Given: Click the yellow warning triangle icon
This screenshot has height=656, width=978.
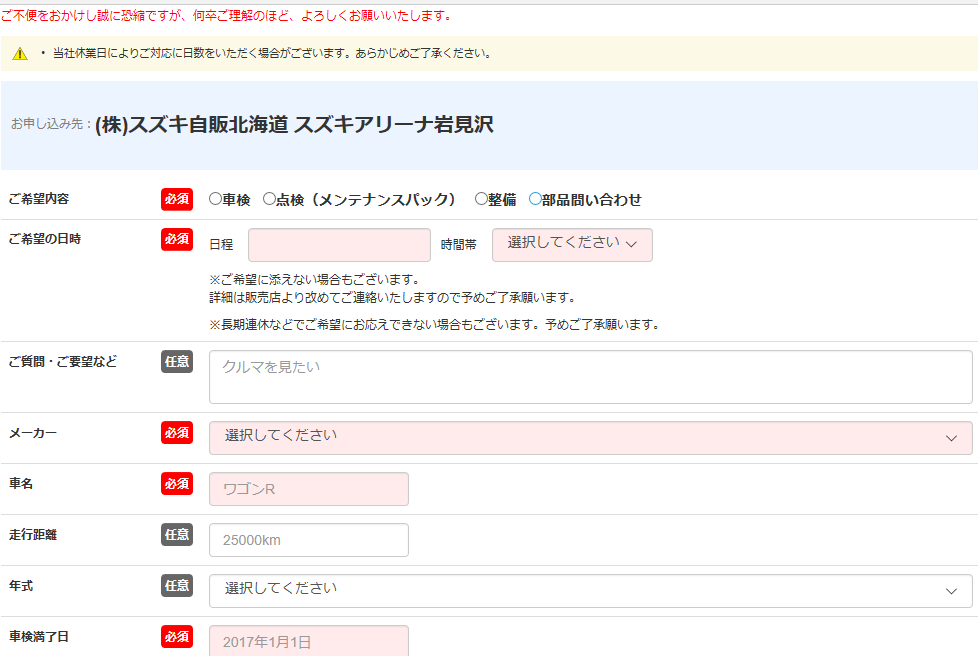Looking at the screenshot, I should tap(20, 54).
